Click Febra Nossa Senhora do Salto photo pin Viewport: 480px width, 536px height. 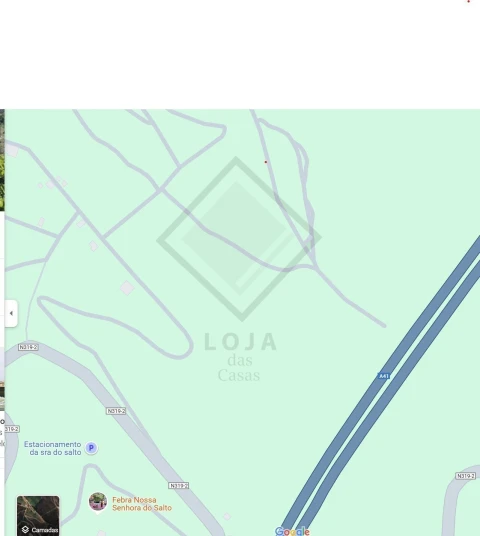click(x=98, y=502)
